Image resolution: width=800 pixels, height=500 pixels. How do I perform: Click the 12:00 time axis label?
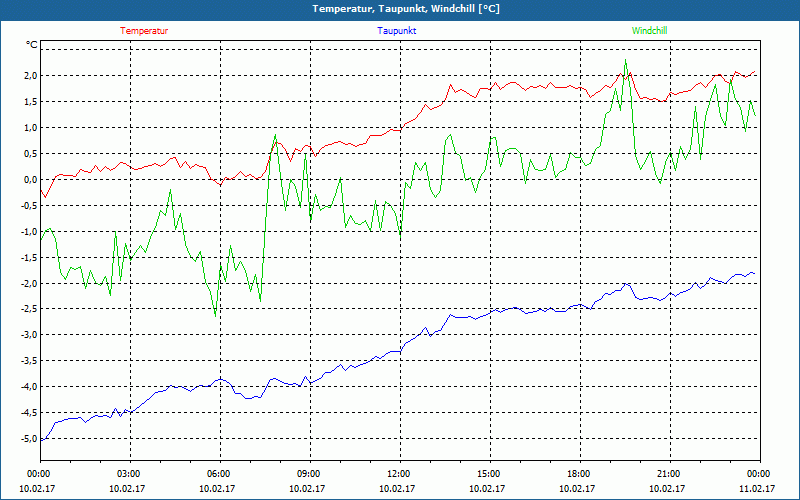[400, 474]
